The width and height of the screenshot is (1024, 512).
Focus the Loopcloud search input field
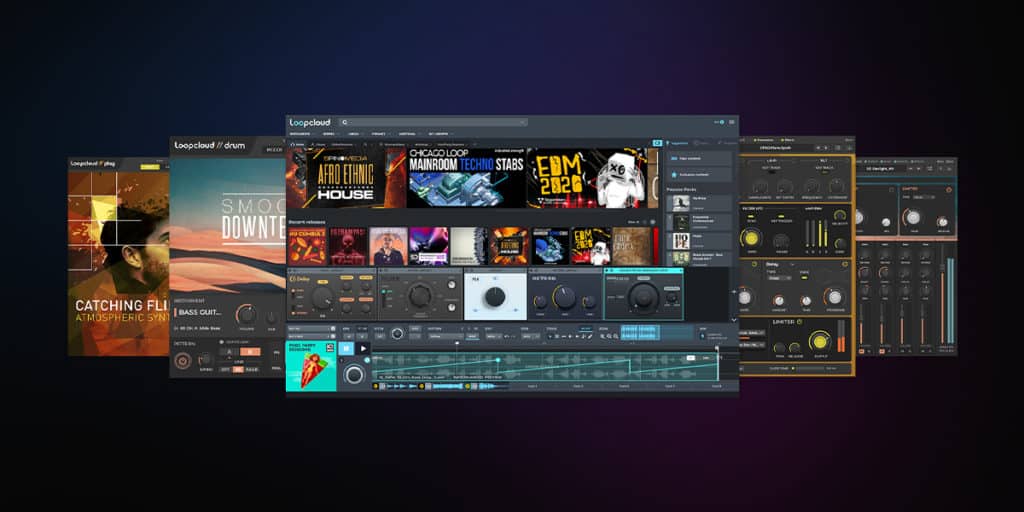tap(434, 122)
